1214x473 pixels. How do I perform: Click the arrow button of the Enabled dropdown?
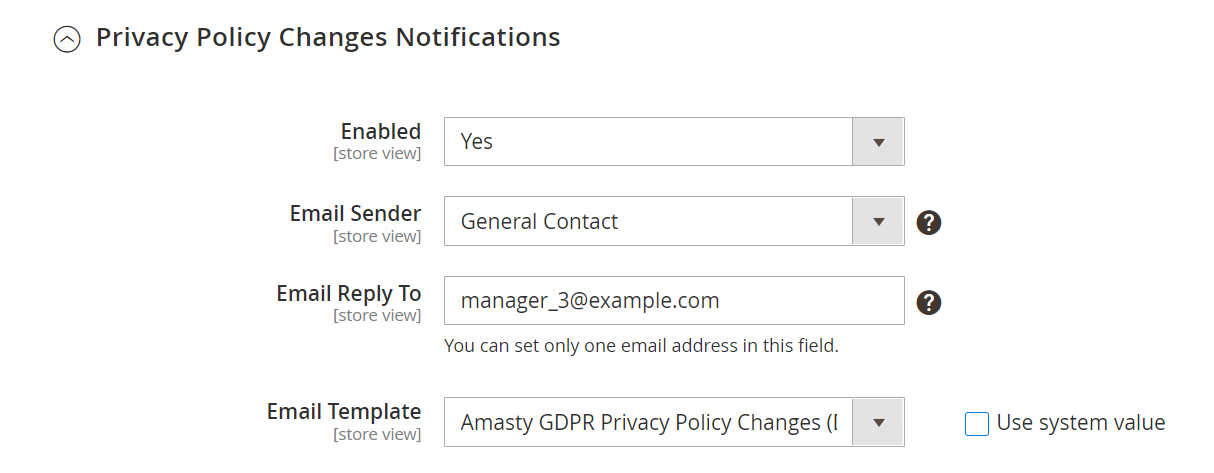[x=878, y=141]
